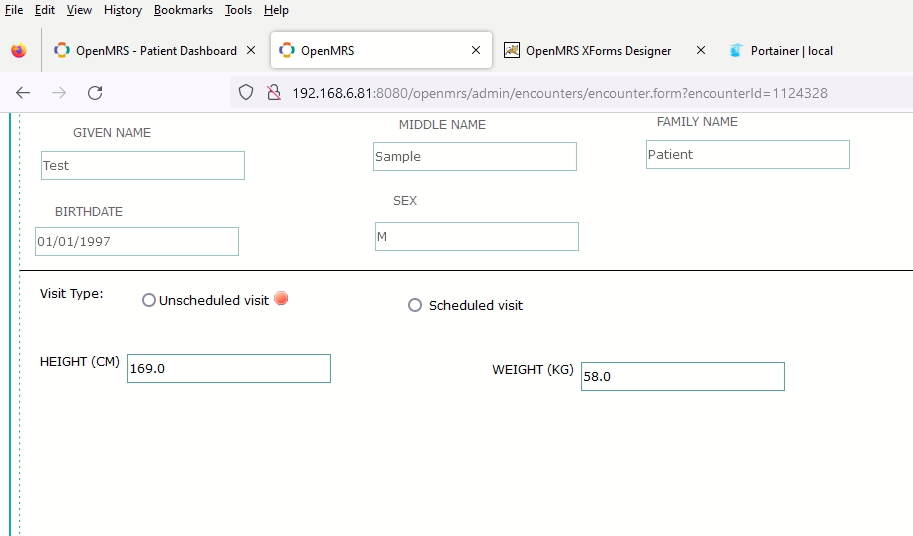
Task: Click the Visit Type: label
Action: (x=72, y=293)
